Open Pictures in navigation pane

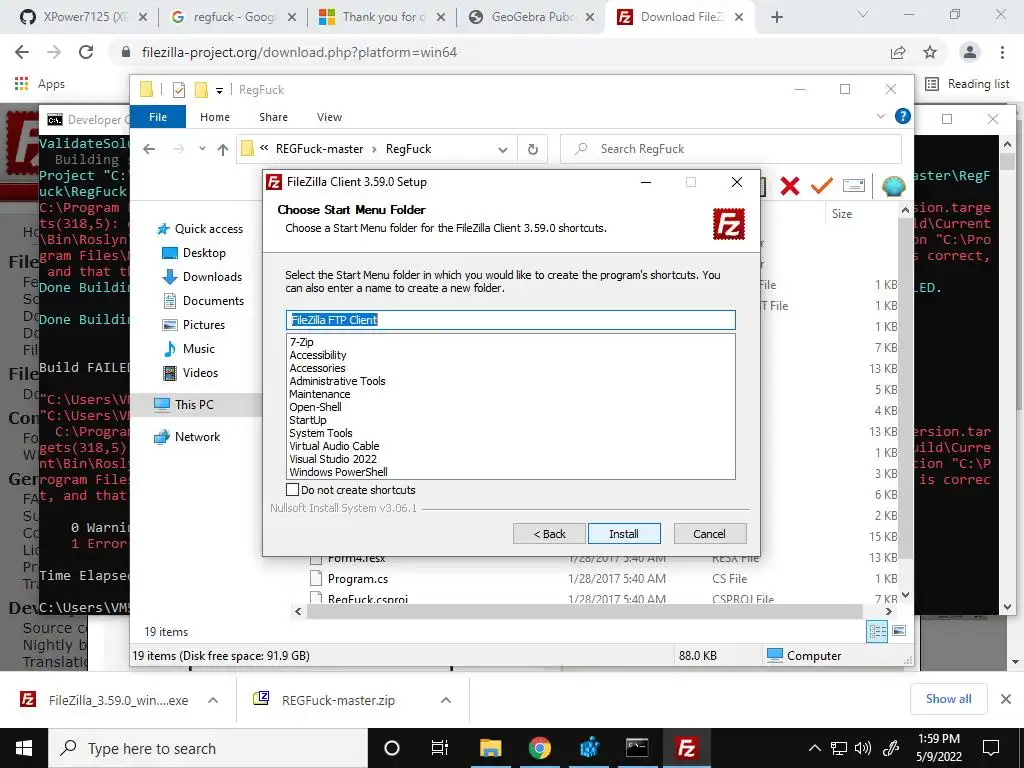(193, 325)
